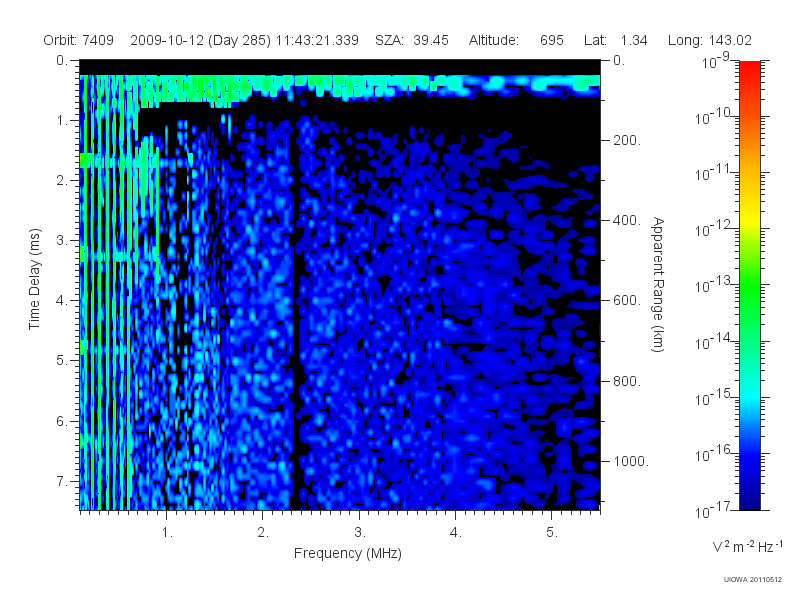Click the frequency tick label '3.'
Image resolution: width=800 pixels, height=600 pixels.
coord(360,533)
